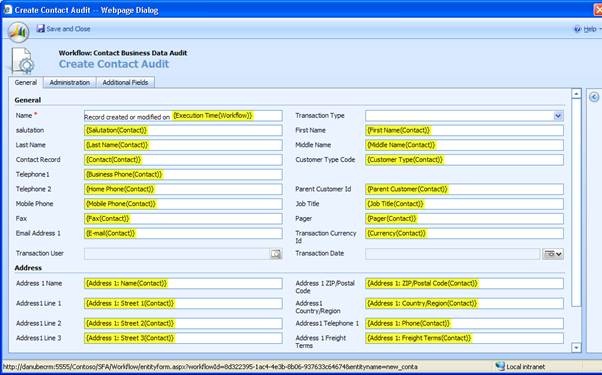Click the Telephone1 input field
Image resolution: width=602 pixels, height=375 pixels.
[x=183, y=175]
